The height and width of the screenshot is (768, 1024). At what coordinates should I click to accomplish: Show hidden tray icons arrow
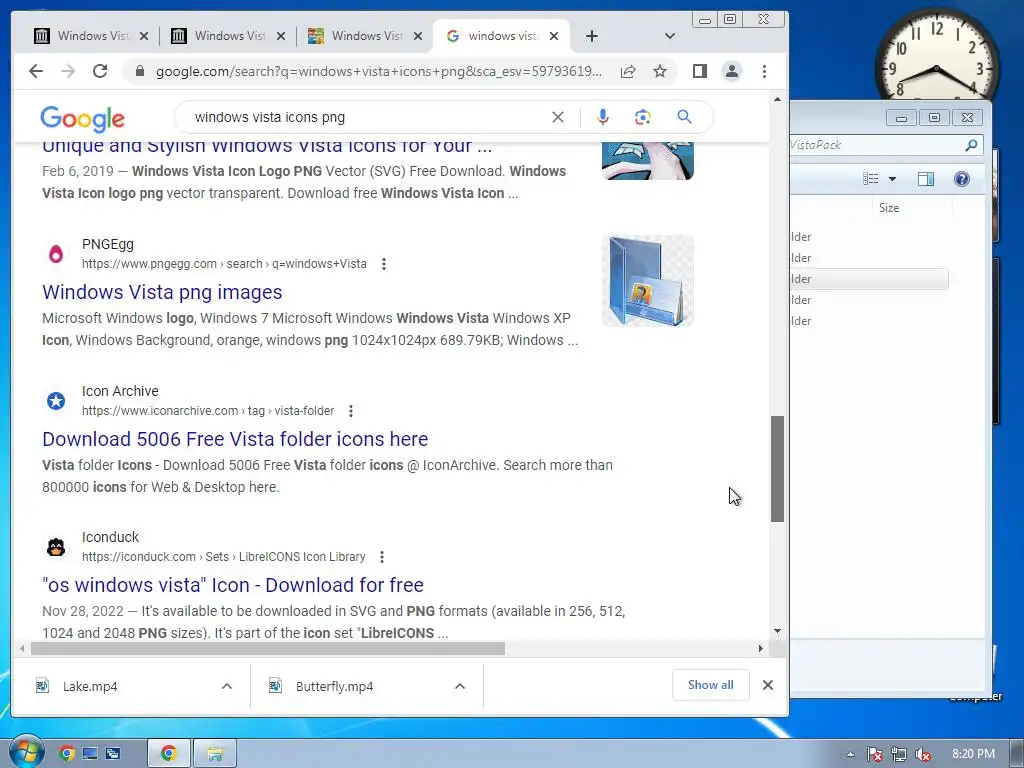pos(850,754)
